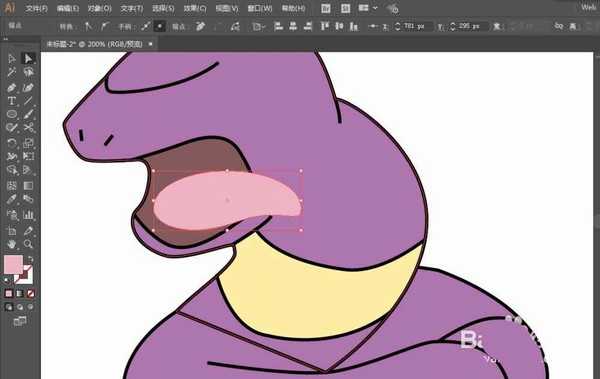600x379 pixels.
Task: Open the pink fill color swatch
Action: tap(13, 265)
